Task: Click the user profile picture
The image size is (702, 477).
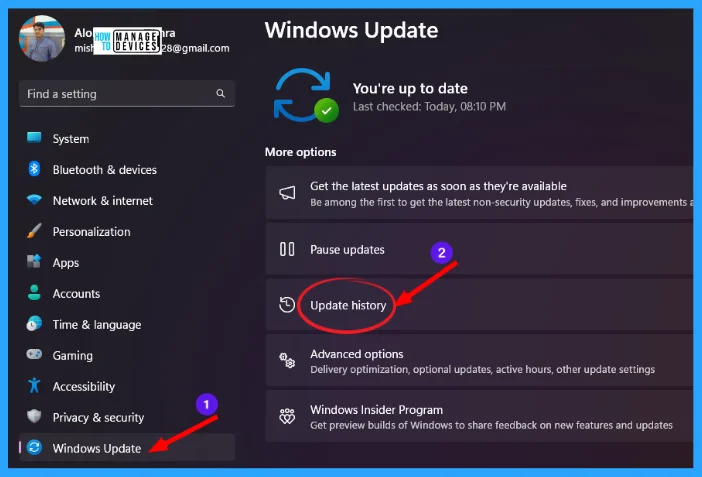Action: tap(42, 39)
